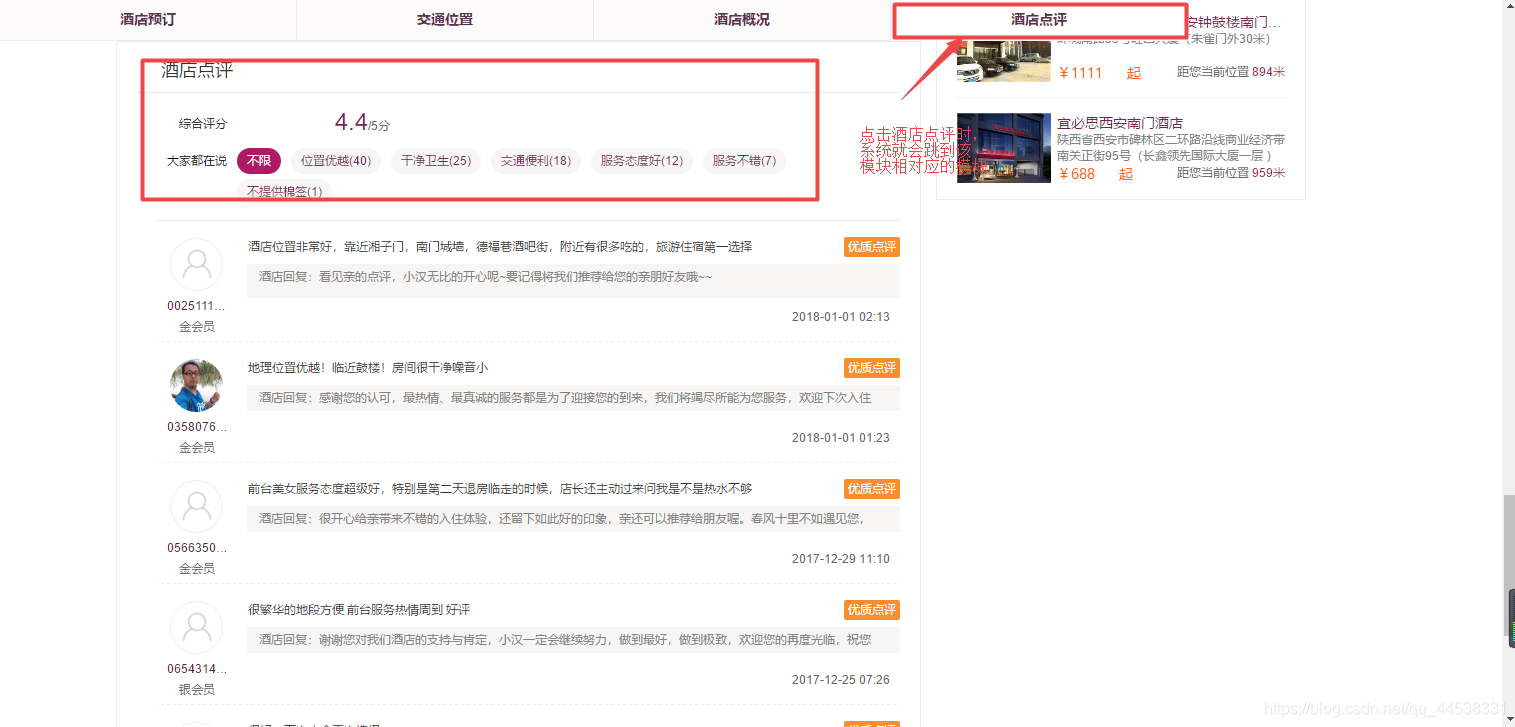Click the 优质点评 badge on 很繁华的地段方便 review

click(872, 610)
